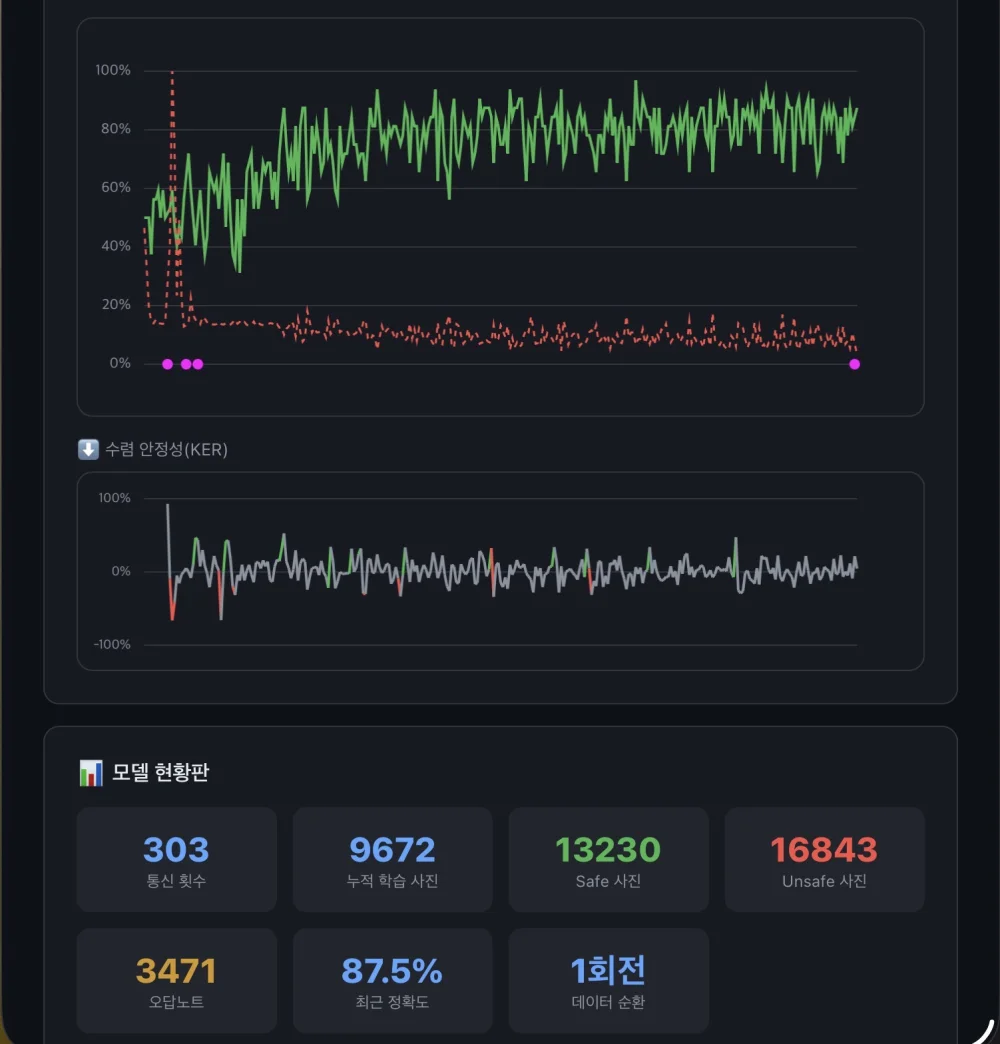
Task: Click the 모델 현황판 section title
Action: (160, 772)
